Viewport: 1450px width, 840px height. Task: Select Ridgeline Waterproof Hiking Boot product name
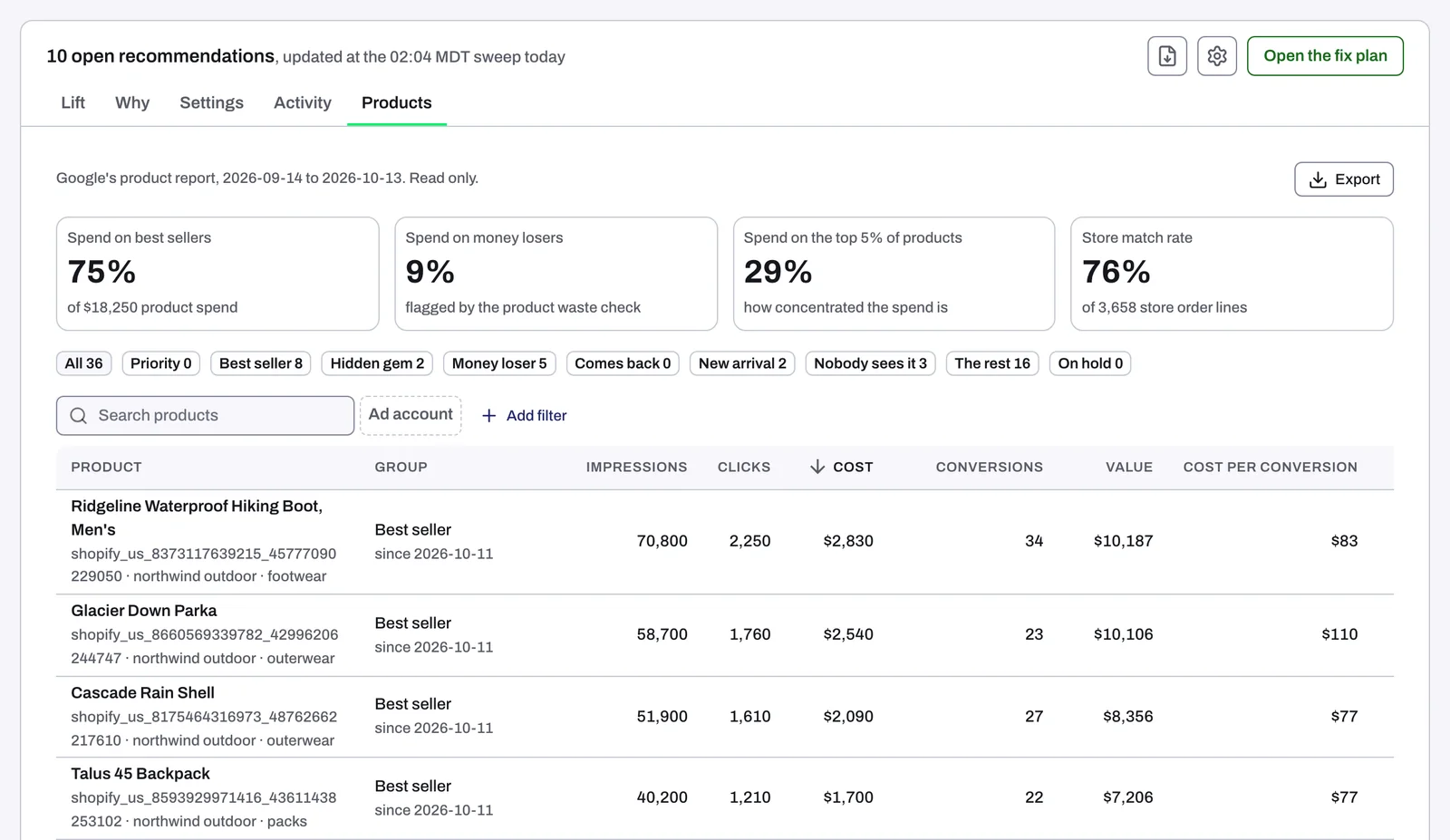point(197,517)
